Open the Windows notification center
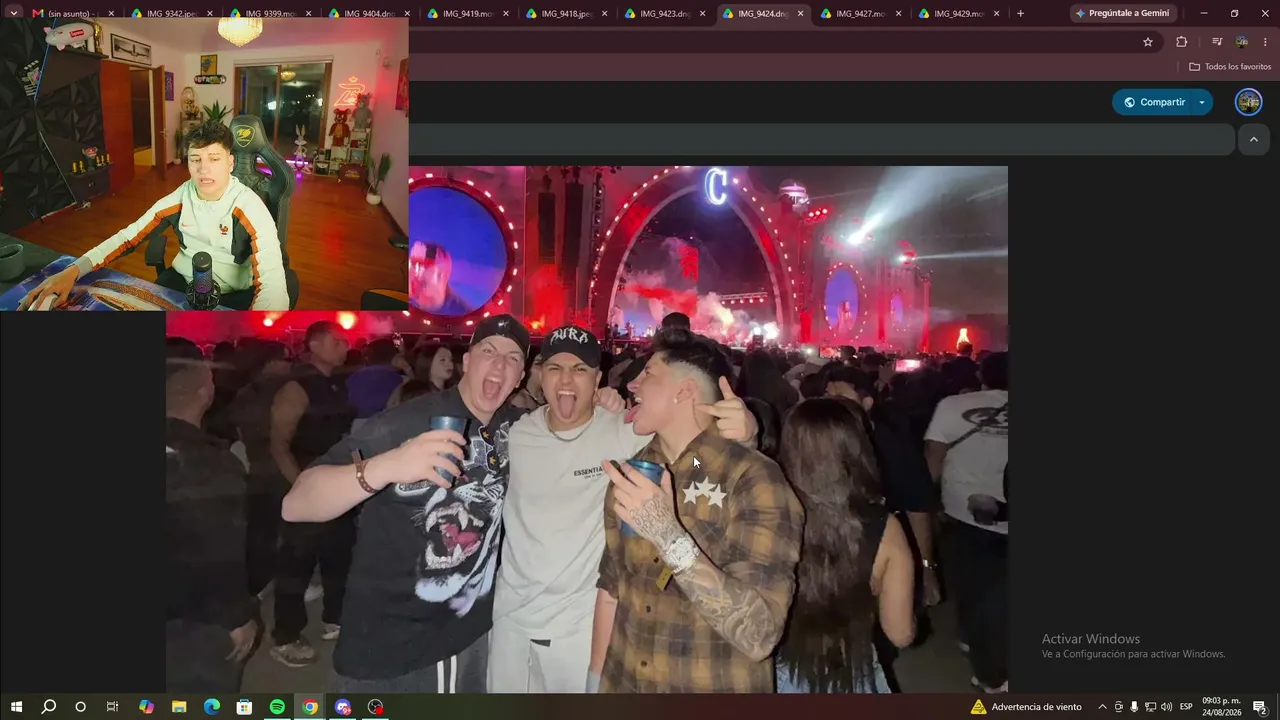1280x720 pixels. point(1260,707)
